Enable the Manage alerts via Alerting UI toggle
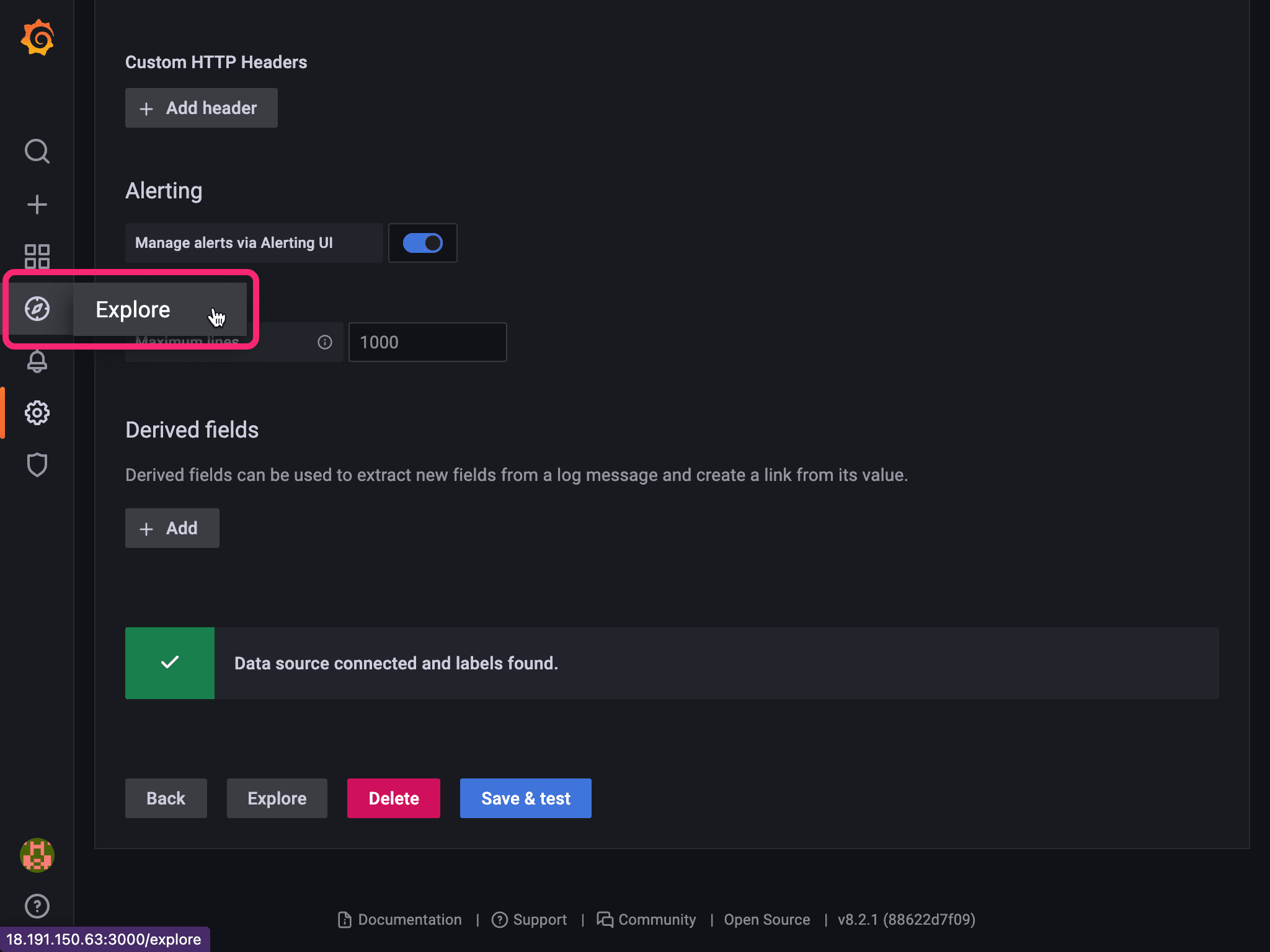This screenshot has height=952, width=1270. 422,241
